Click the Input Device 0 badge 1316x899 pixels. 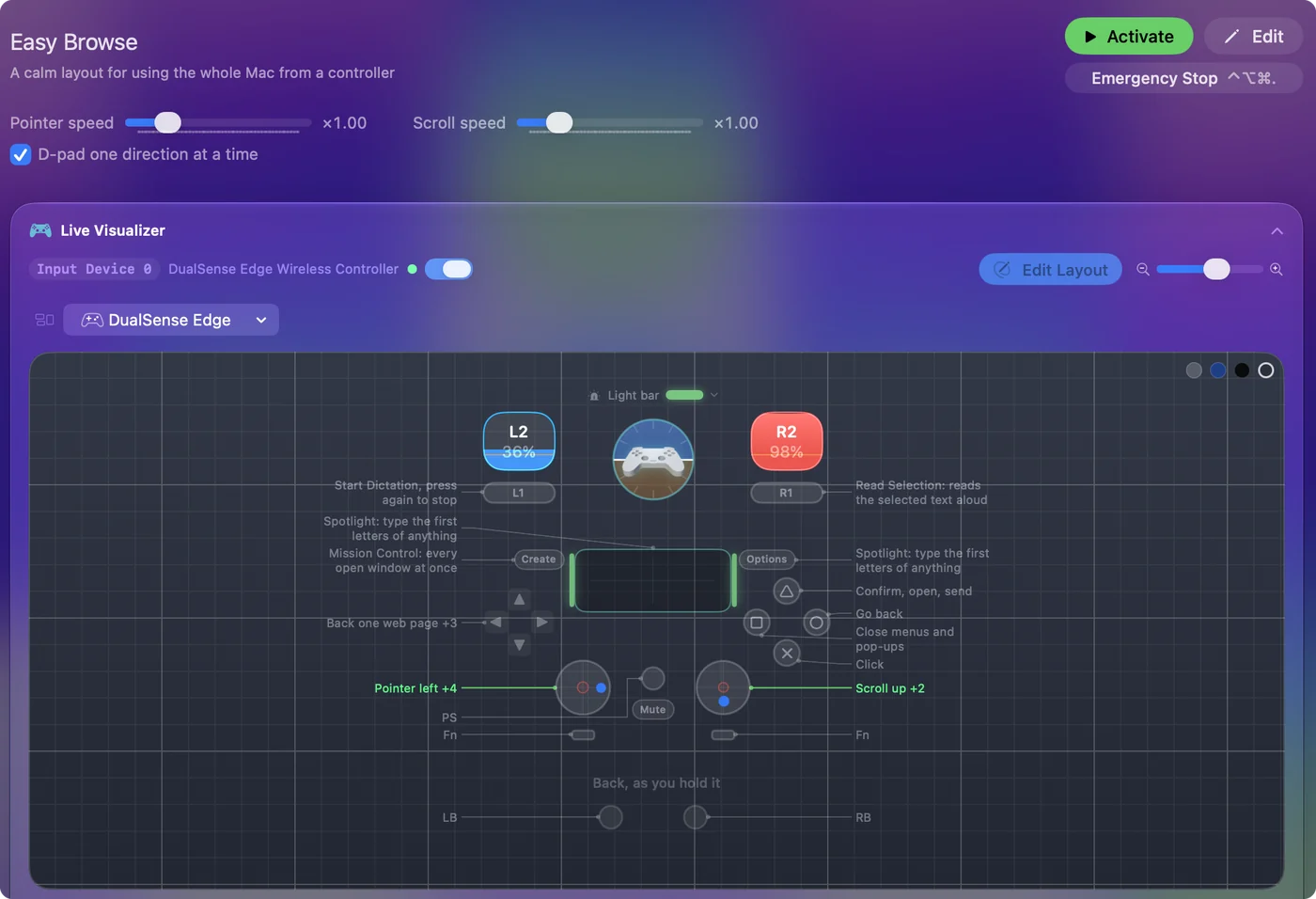(x=94, y=269)
